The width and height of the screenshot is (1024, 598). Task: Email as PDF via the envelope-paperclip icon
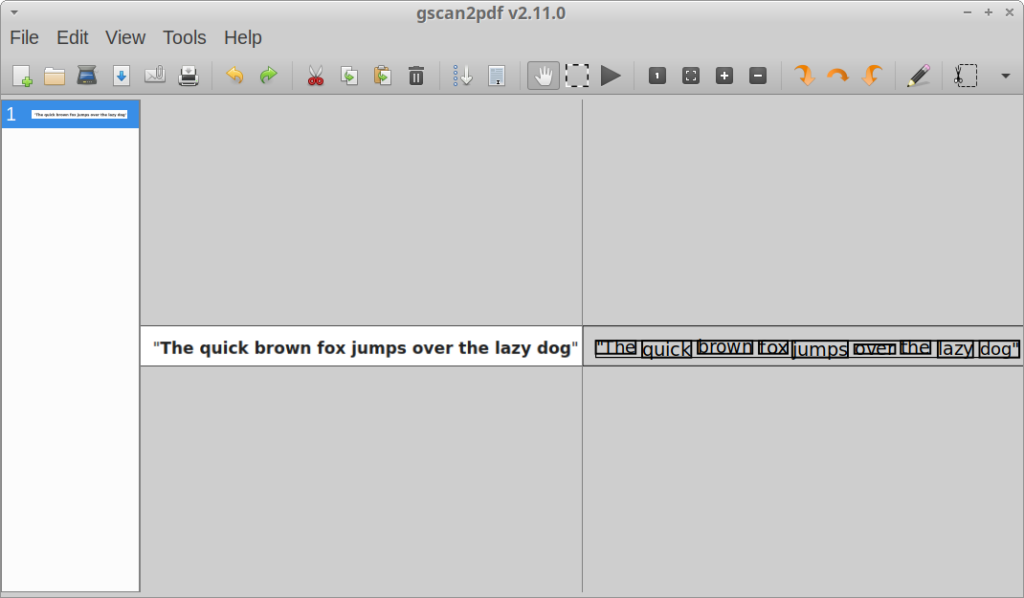[x=155, y=76]
